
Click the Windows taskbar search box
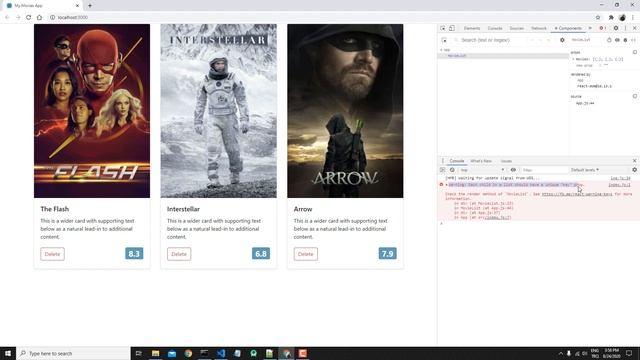(x=73, y=353)
